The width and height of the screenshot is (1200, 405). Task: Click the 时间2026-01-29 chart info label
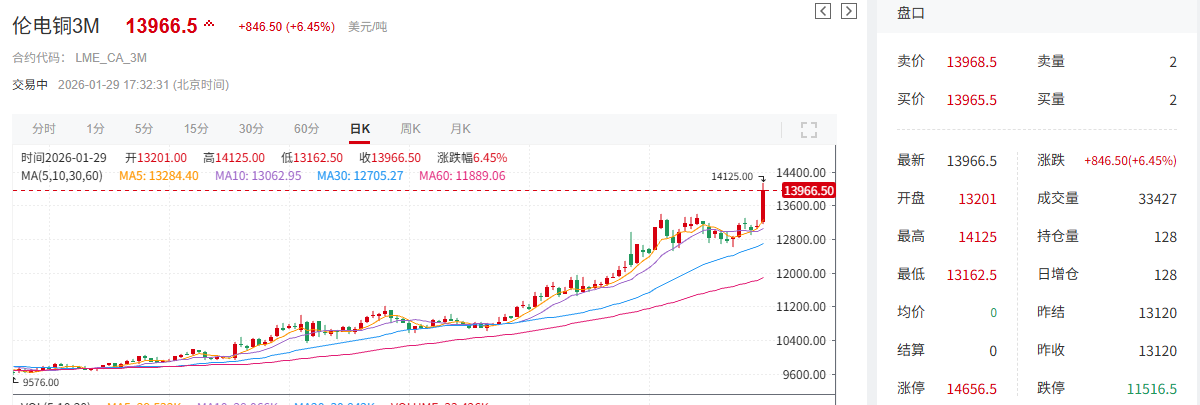coord(64,158)
